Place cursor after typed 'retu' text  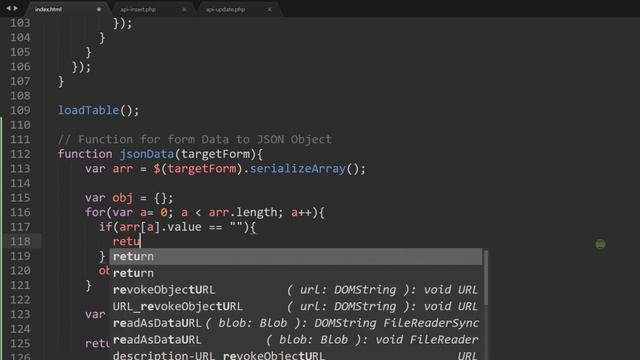pos(140,241)
